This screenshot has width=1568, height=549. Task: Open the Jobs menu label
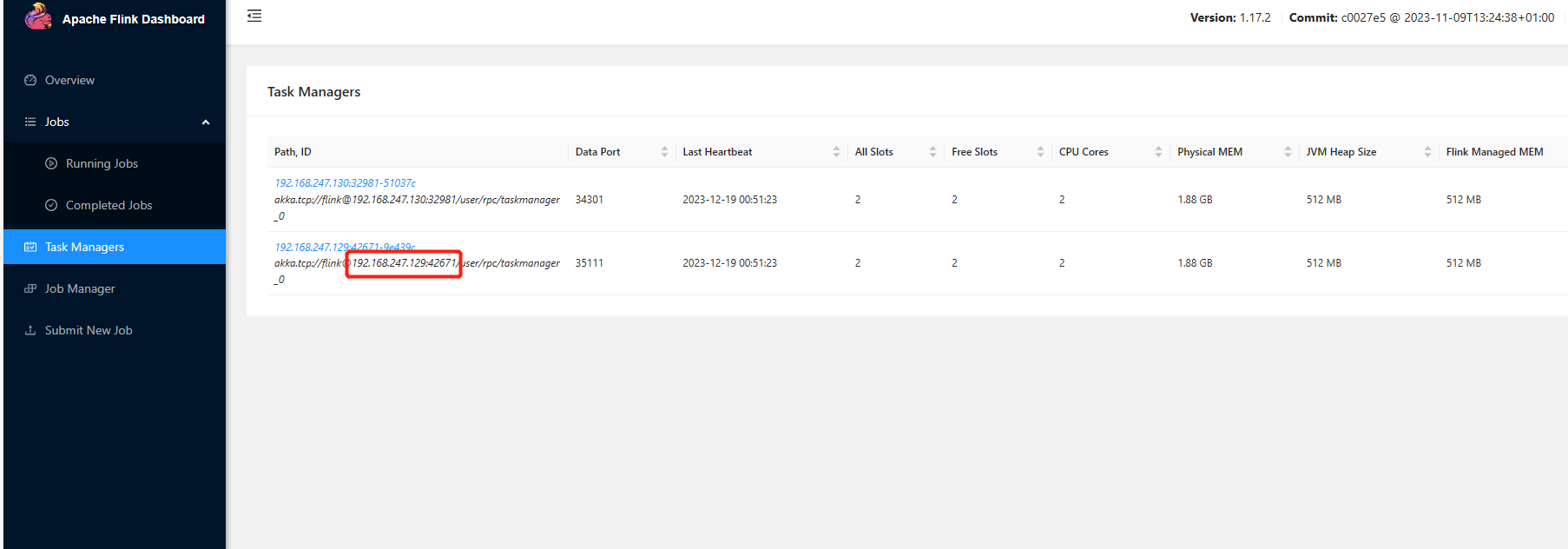[x=57, y=122]
